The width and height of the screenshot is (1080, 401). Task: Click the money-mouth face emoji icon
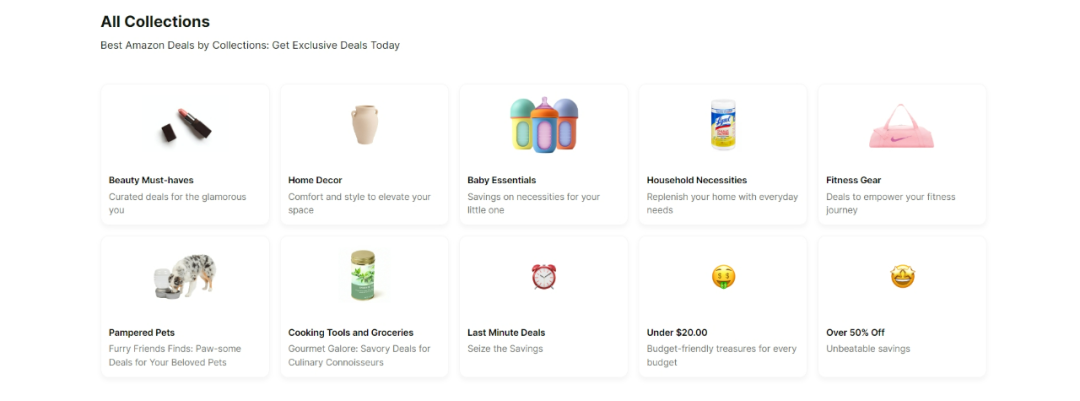pos(723,277)
